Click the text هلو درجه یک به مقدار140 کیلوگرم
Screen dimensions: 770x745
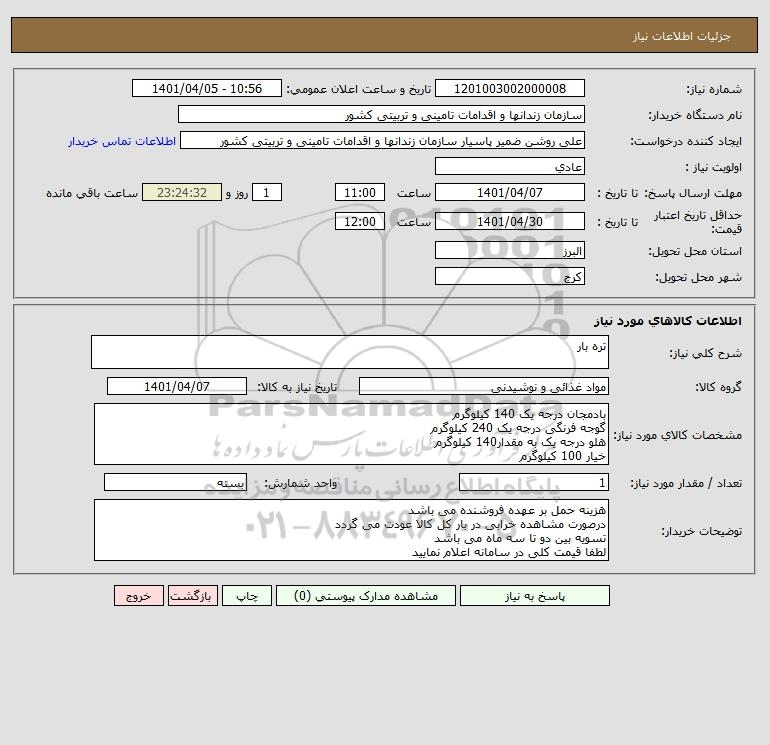(520, 442)
